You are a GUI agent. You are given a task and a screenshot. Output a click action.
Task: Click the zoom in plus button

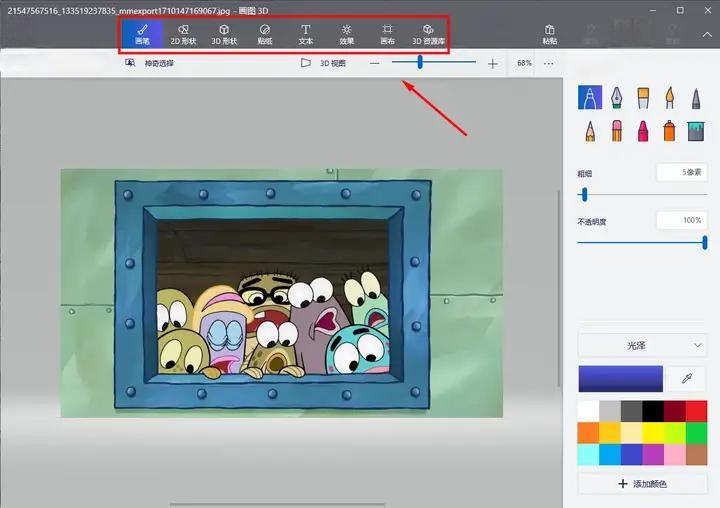point(492,63)
